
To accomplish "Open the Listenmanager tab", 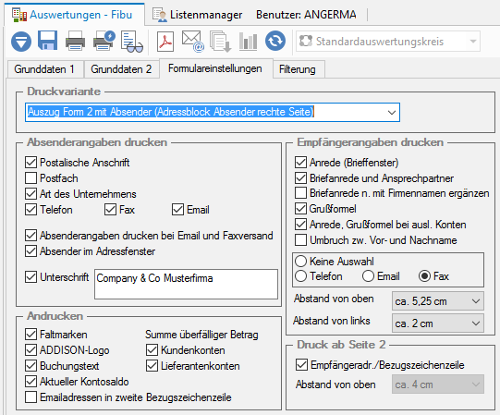I will click(x=197, y=15).
